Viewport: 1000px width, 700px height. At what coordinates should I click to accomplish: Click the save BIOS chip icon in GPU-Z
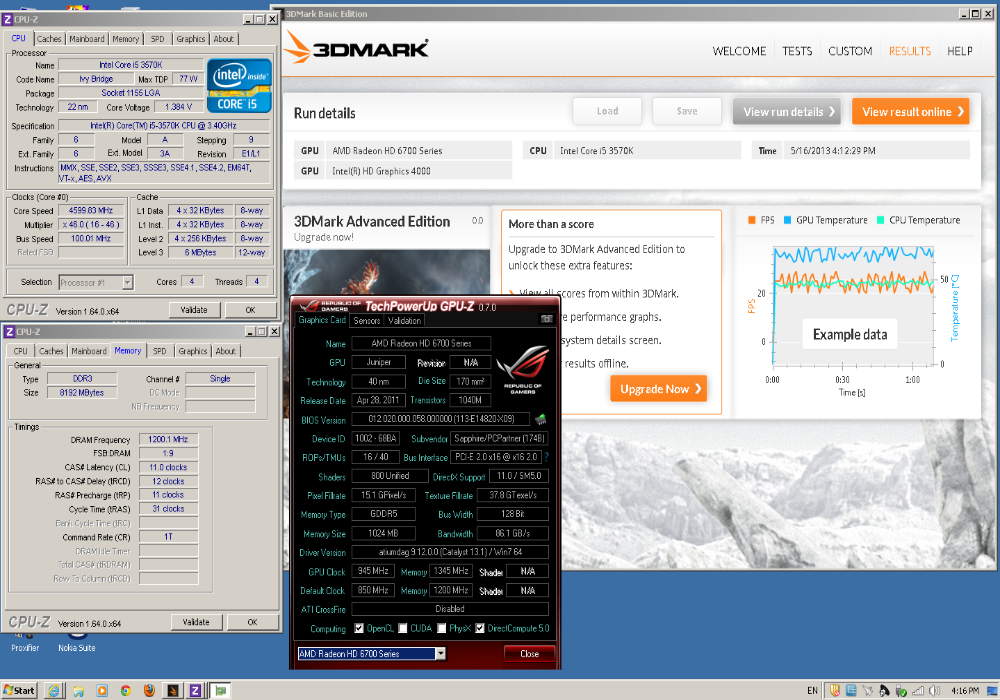click(x=540, y=419)
